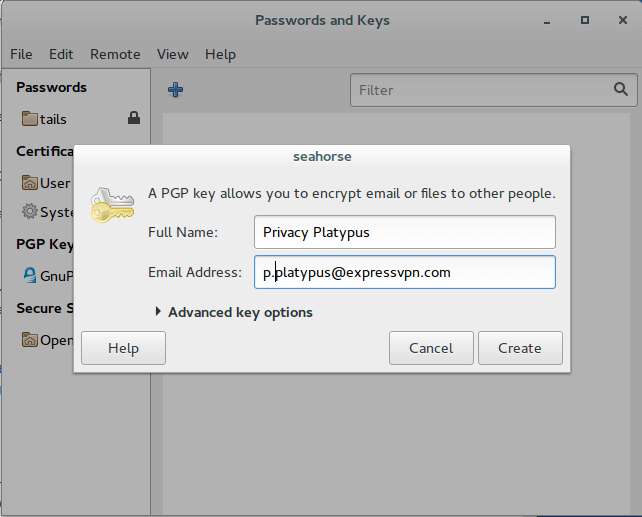Click the padlock icon beside tails
Screen dimensions: 642x517
[134, 118]
